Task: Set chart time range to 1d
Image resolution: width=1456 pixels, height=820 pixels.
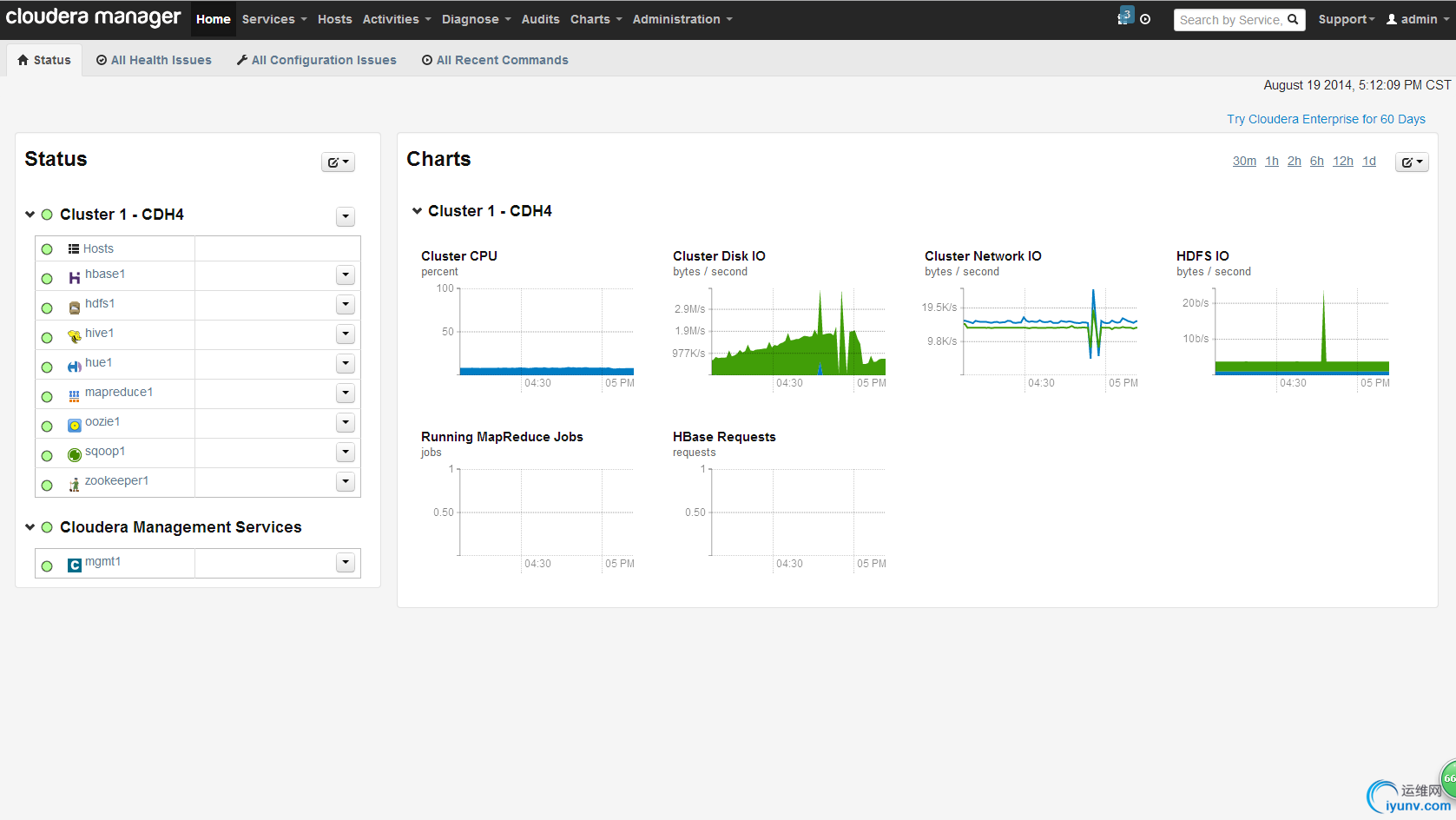Action: pos(1369,161)
